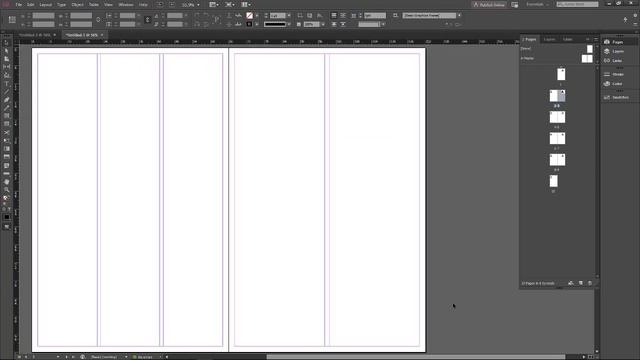
Task: Select the Type tool
Action: pyautogui.click(x=7, y=84)
